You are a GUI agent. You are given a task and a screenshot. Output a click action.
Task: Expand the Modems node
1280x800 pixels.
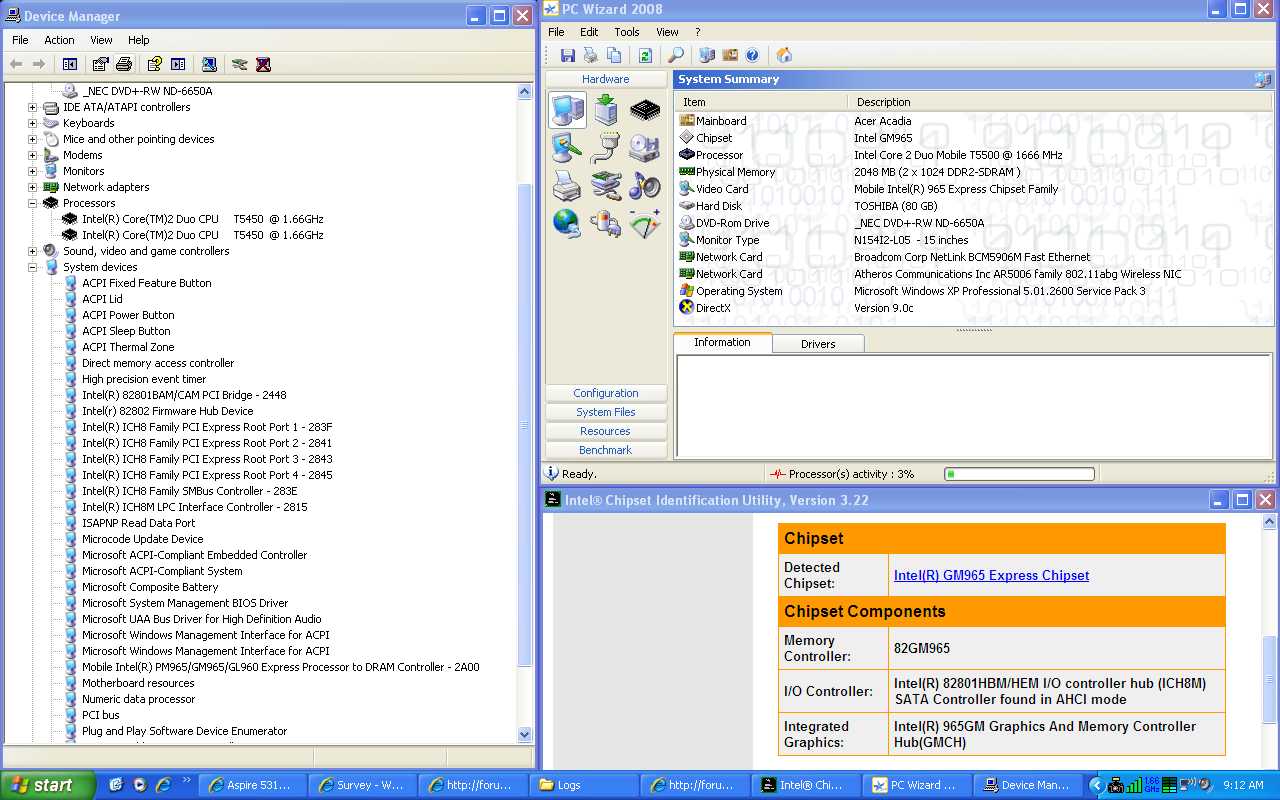[x=33, y=155]
